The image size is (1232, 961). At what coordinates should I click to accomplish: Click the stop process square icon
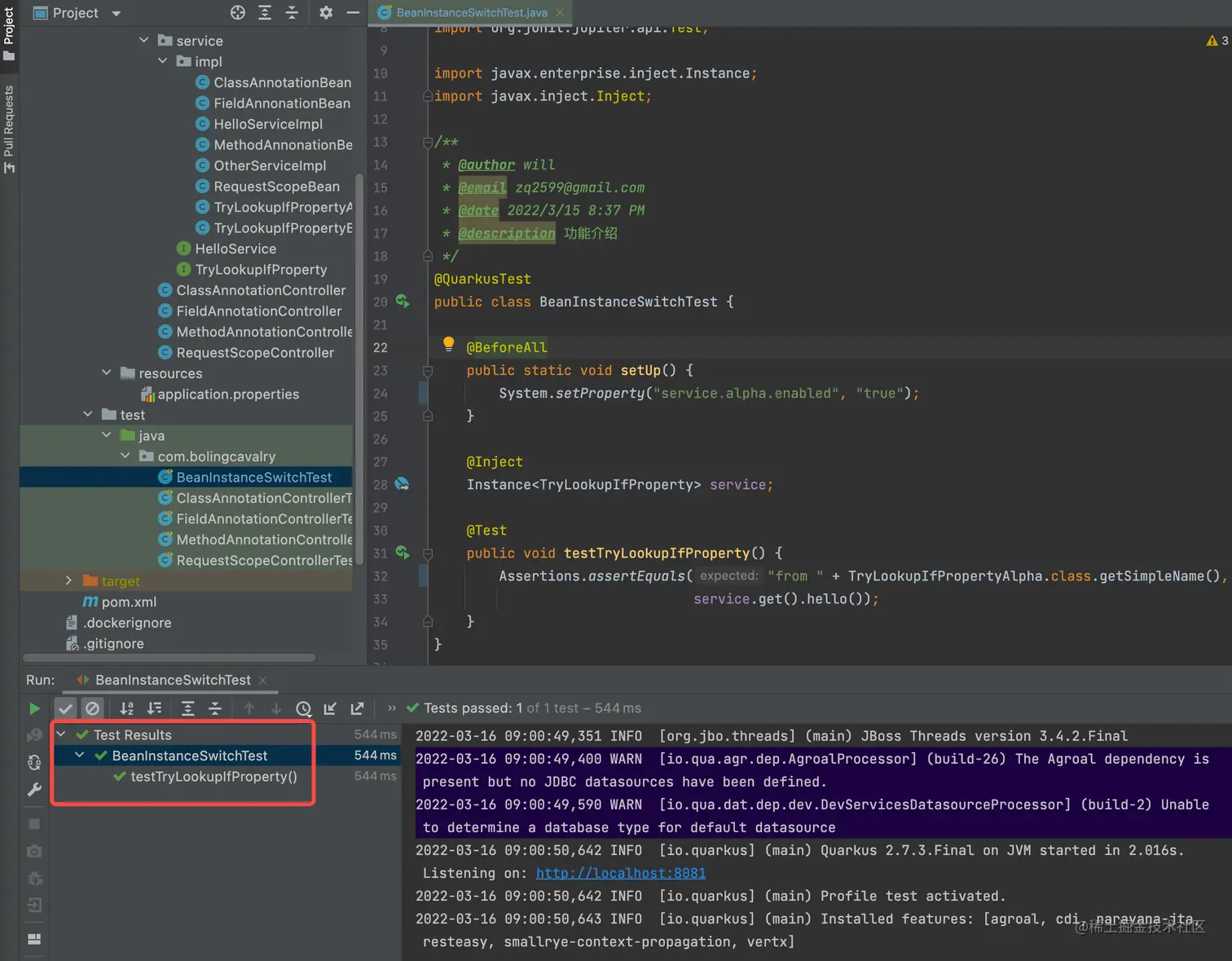click(34, 824)
